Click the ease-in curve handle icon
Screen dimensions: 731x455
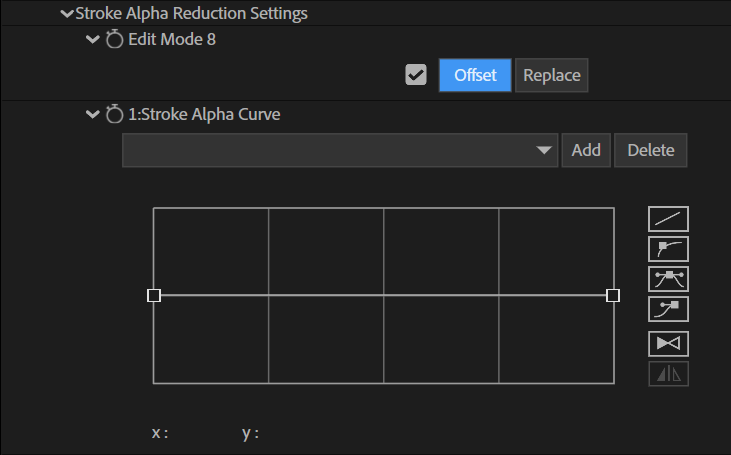click(x=668, y=248)
